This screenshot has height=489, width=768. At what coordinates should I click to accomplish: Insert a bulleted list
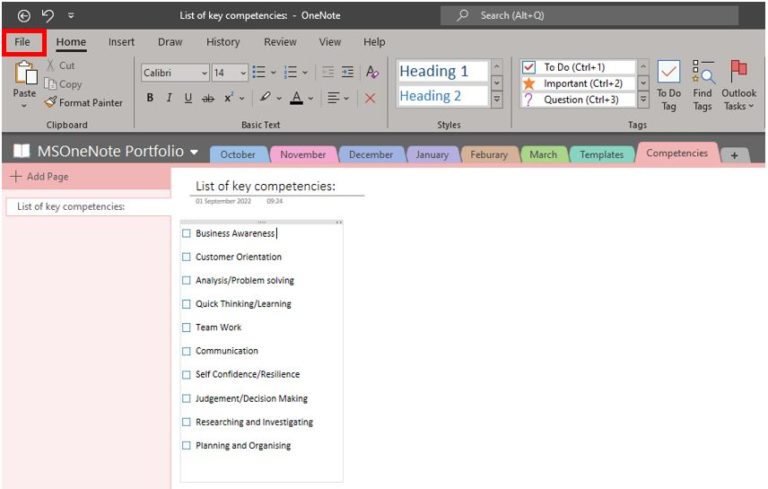click(x=259, y=73)
